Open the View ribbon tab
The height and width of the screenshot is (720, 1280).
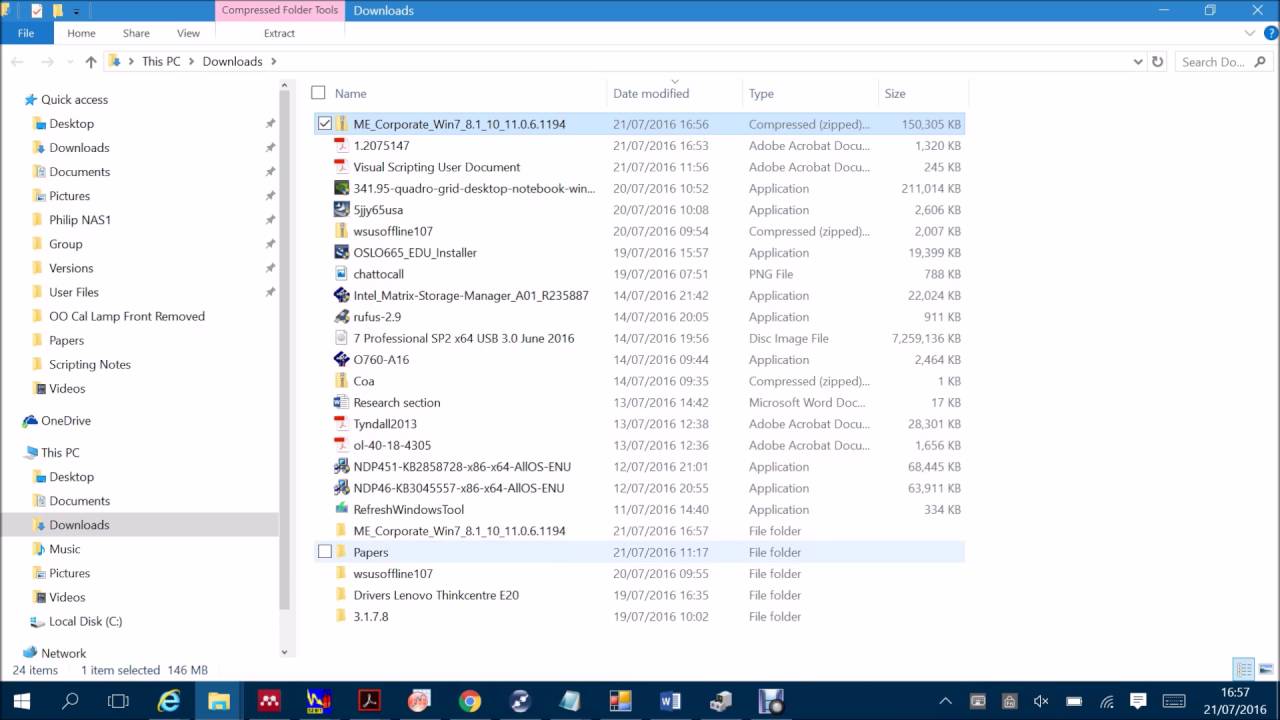tap(188, 33)
